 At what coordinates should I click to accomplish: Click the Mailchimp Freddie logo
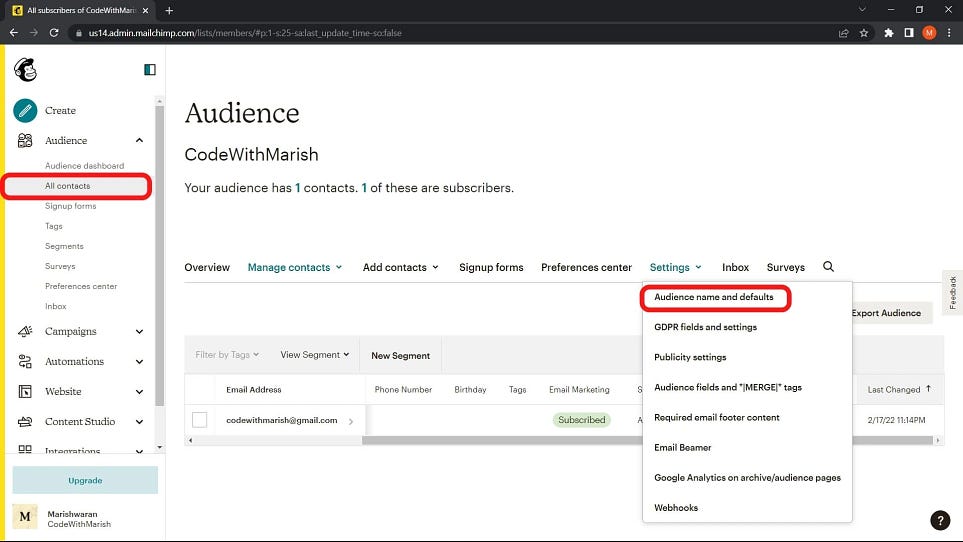click(26, 69)
